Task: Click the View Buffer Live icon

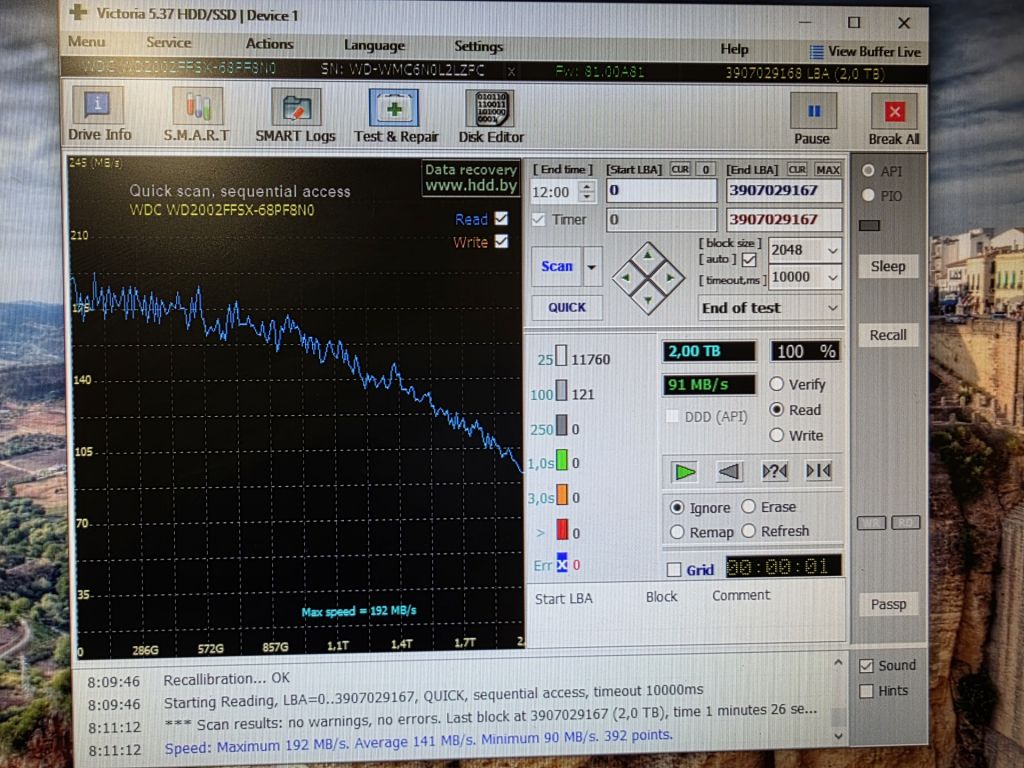Action: click(816, 52)
